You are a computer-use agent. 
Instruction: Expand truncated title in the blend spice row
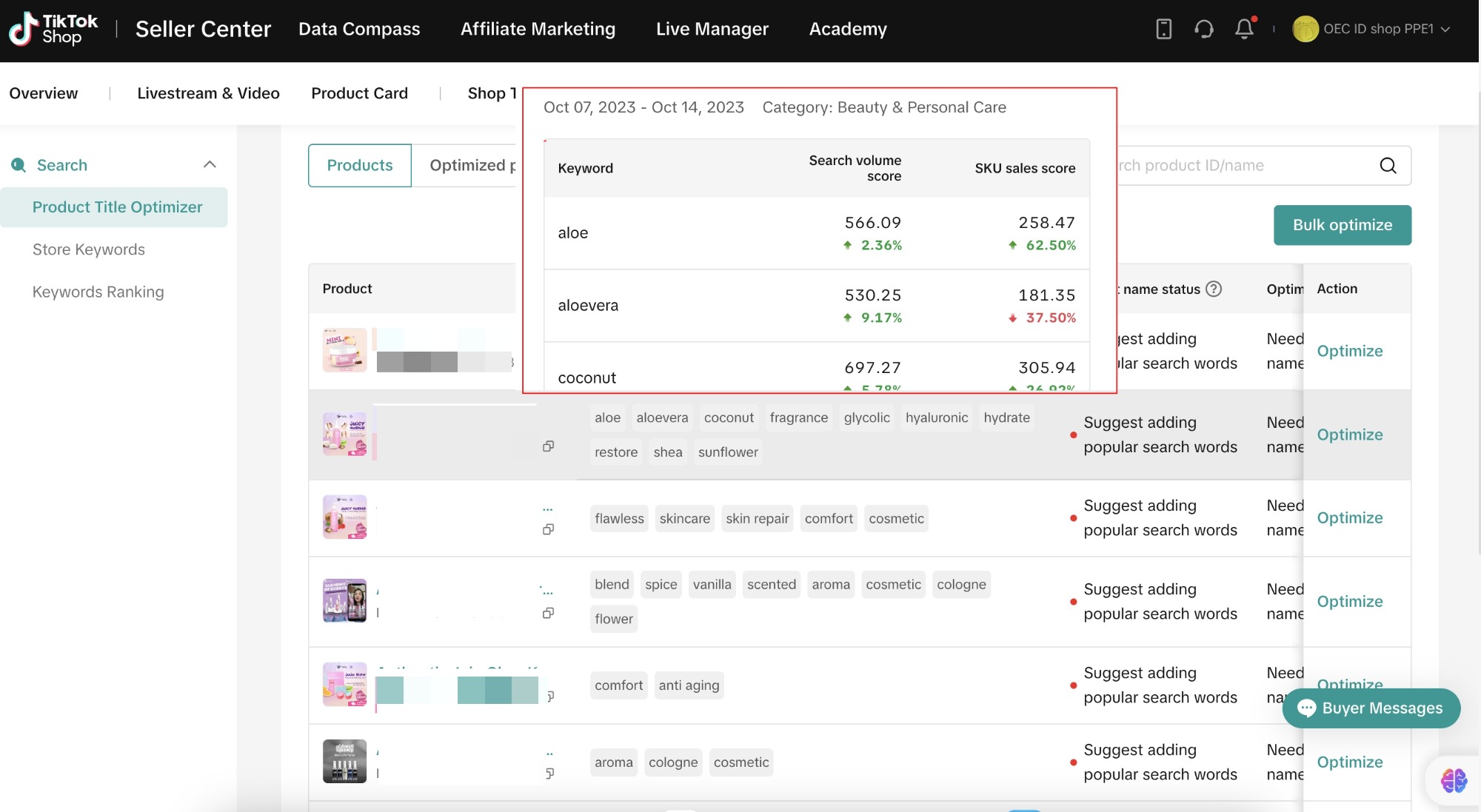[x=547, y=591]
